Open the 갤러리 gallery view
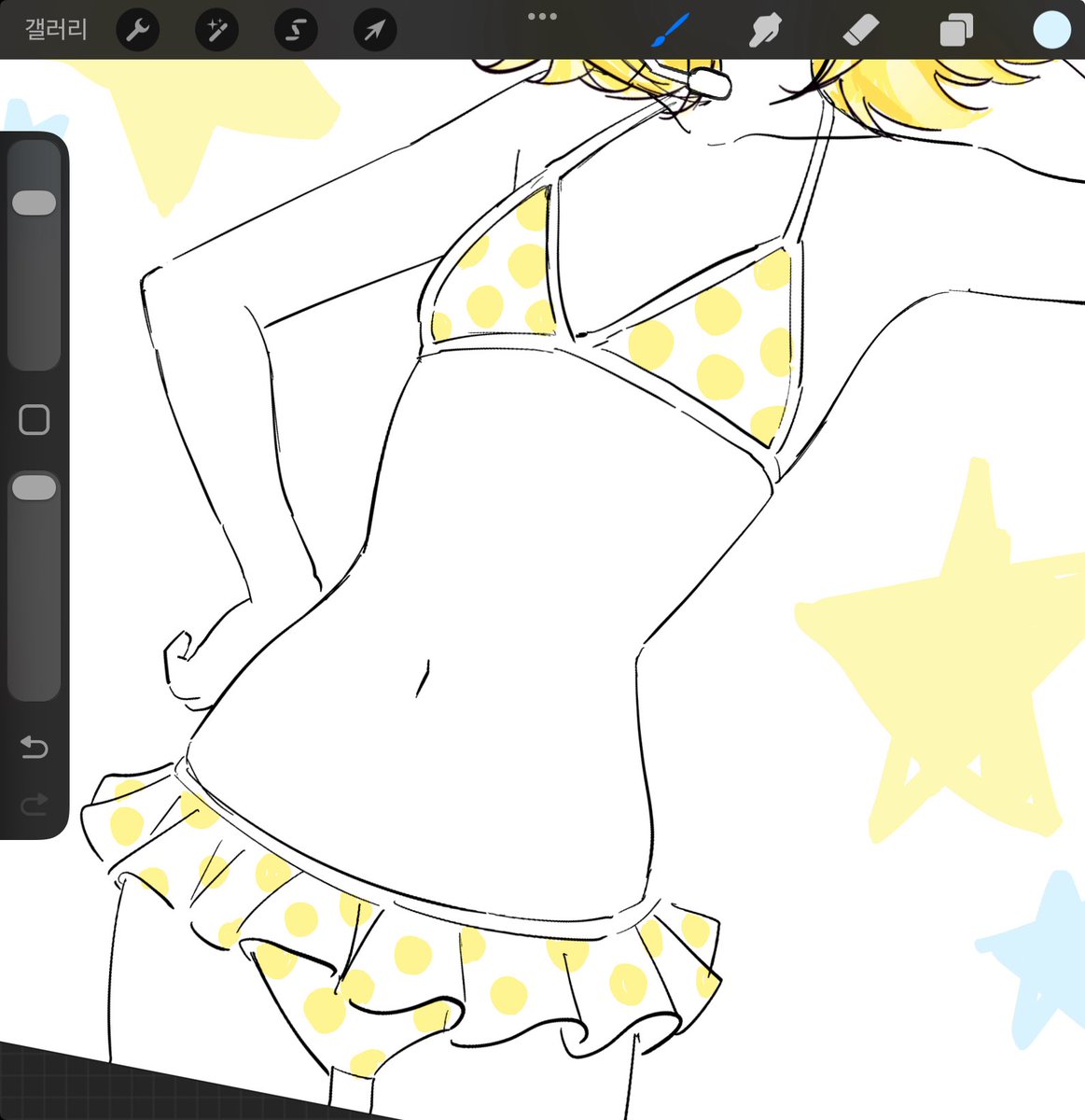Image resolution: width=1085 pixels, height=1120 pixels. 56,30
